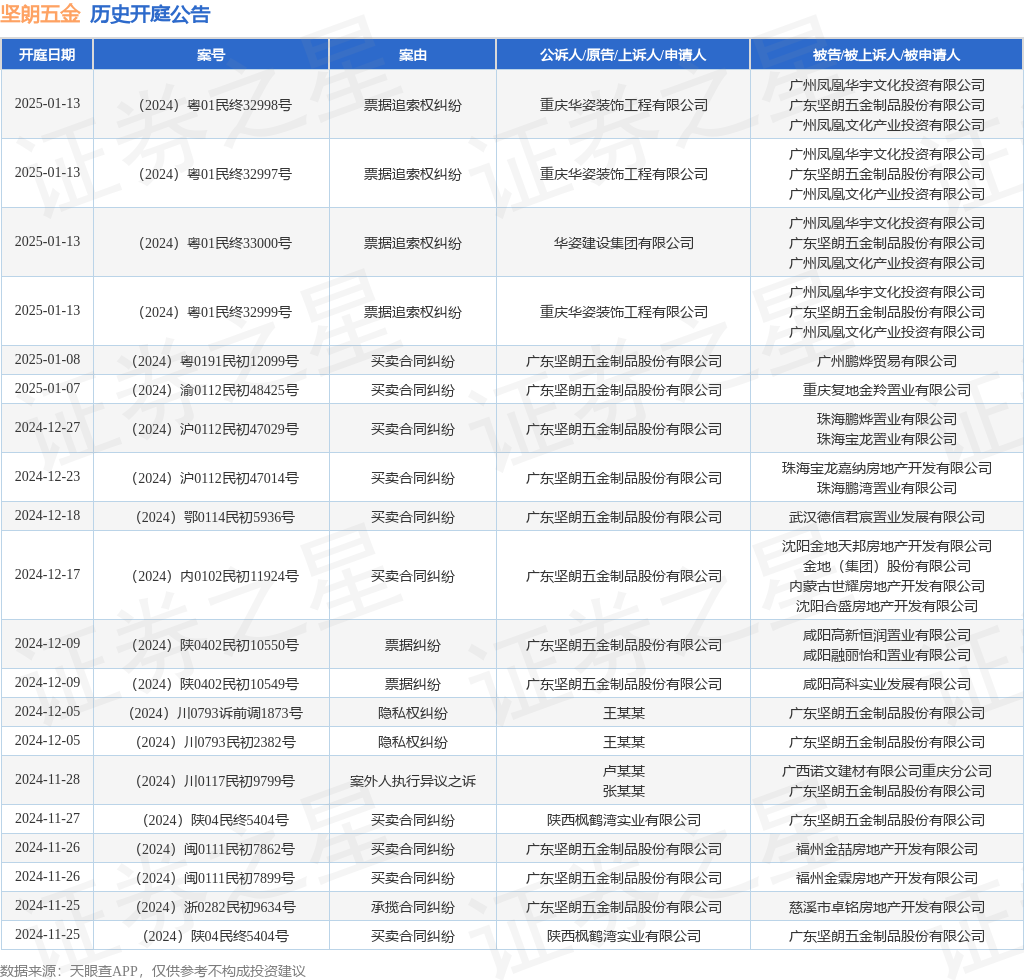This screenshot has height=980, width=1024.
Task: Select case number 陕0402民初10549号
Action: pyautogui.click(x=215, y=684)
